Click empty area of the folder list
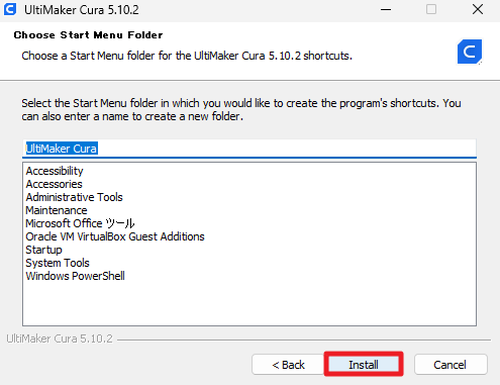500x385 pixels. pyautogui.click(x=249, y=303)
